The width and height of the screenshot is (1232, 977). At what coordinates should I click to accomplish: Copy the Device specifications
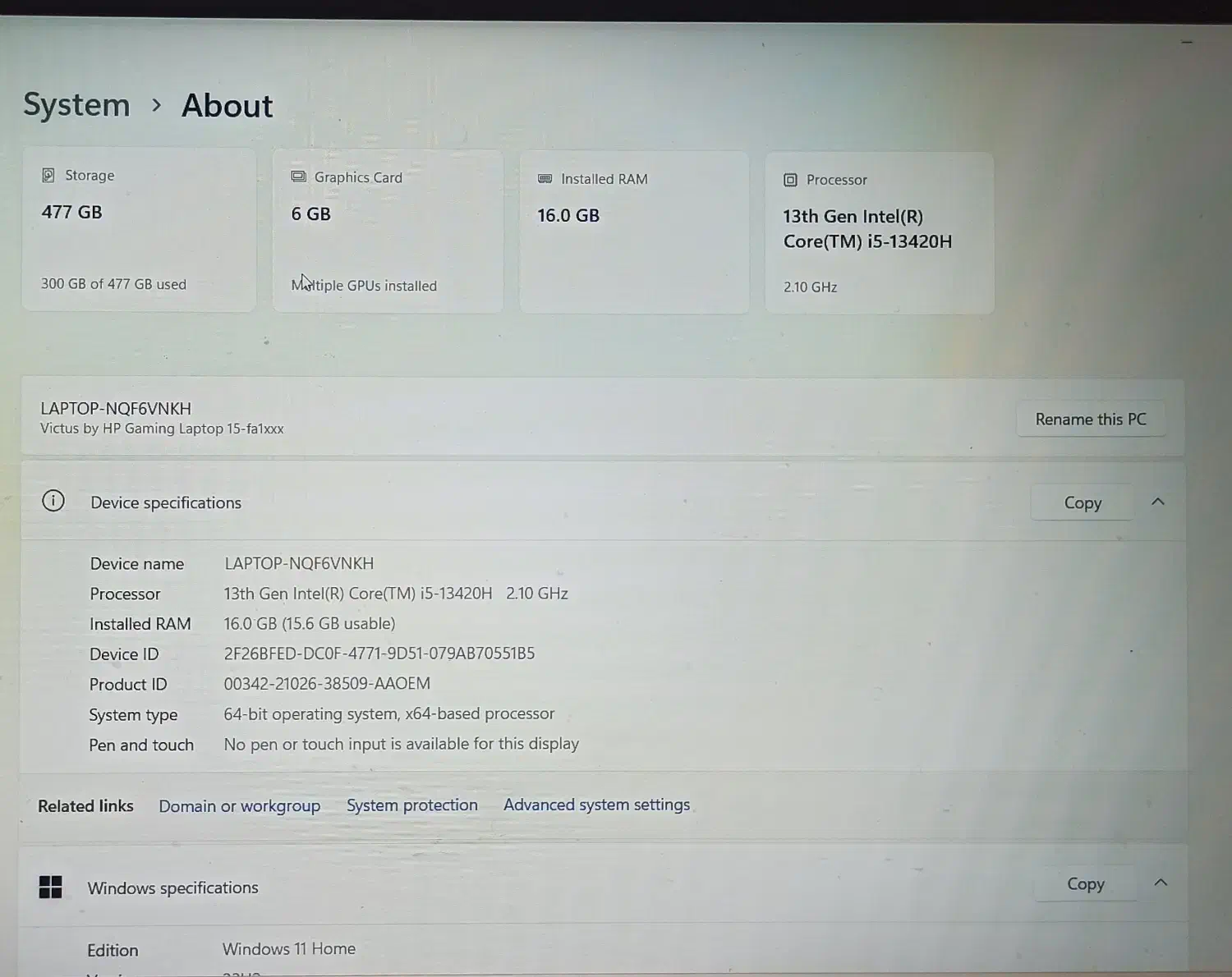click(x=1083, y=502)
